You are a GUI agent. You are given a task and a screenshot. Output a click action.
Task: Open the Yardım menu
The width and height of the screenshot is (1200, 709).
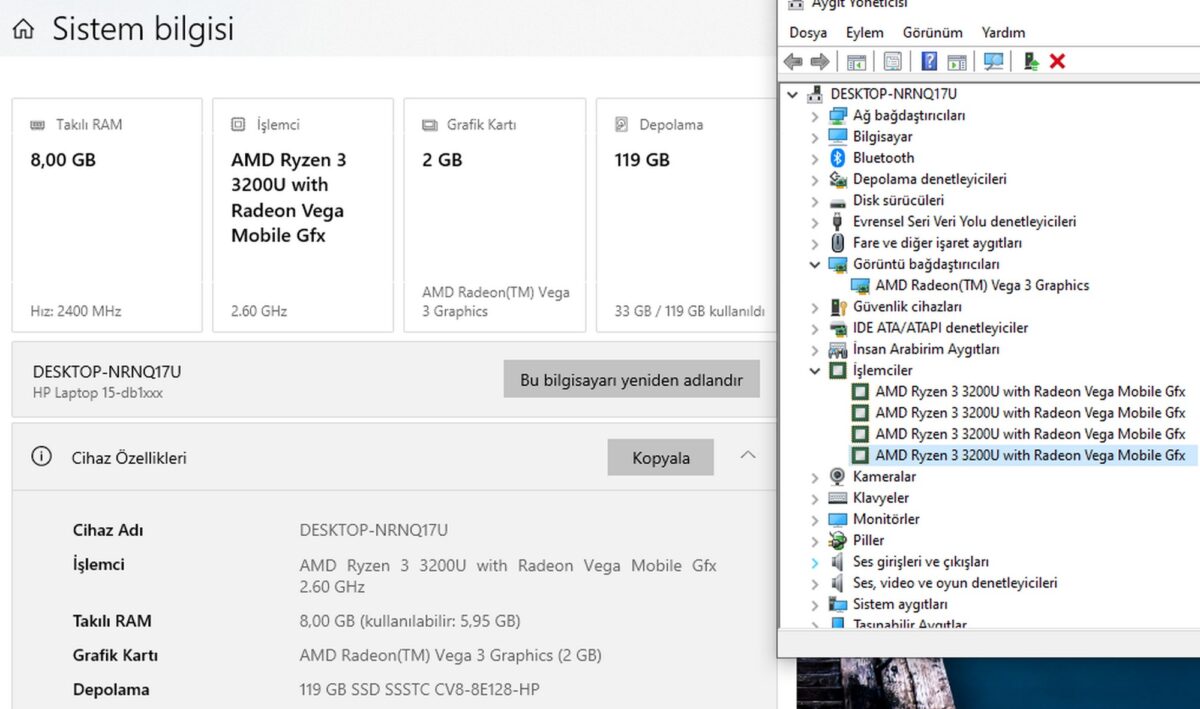(1003, 33)
